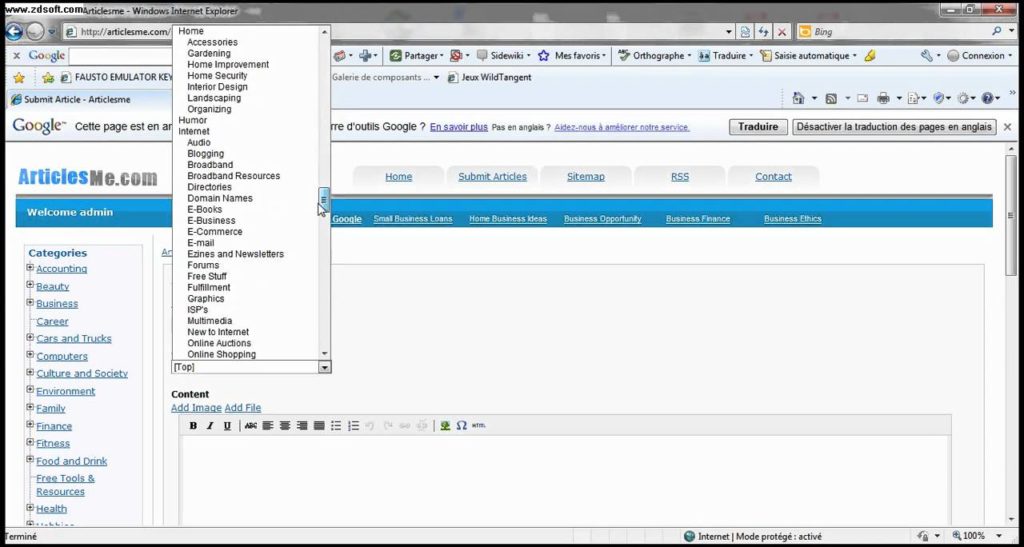Image resolution: width=1024 pixels, height=547 pixels.
Task: Click the Traduire button in translation bar
Action: click(x=758, y=127)
